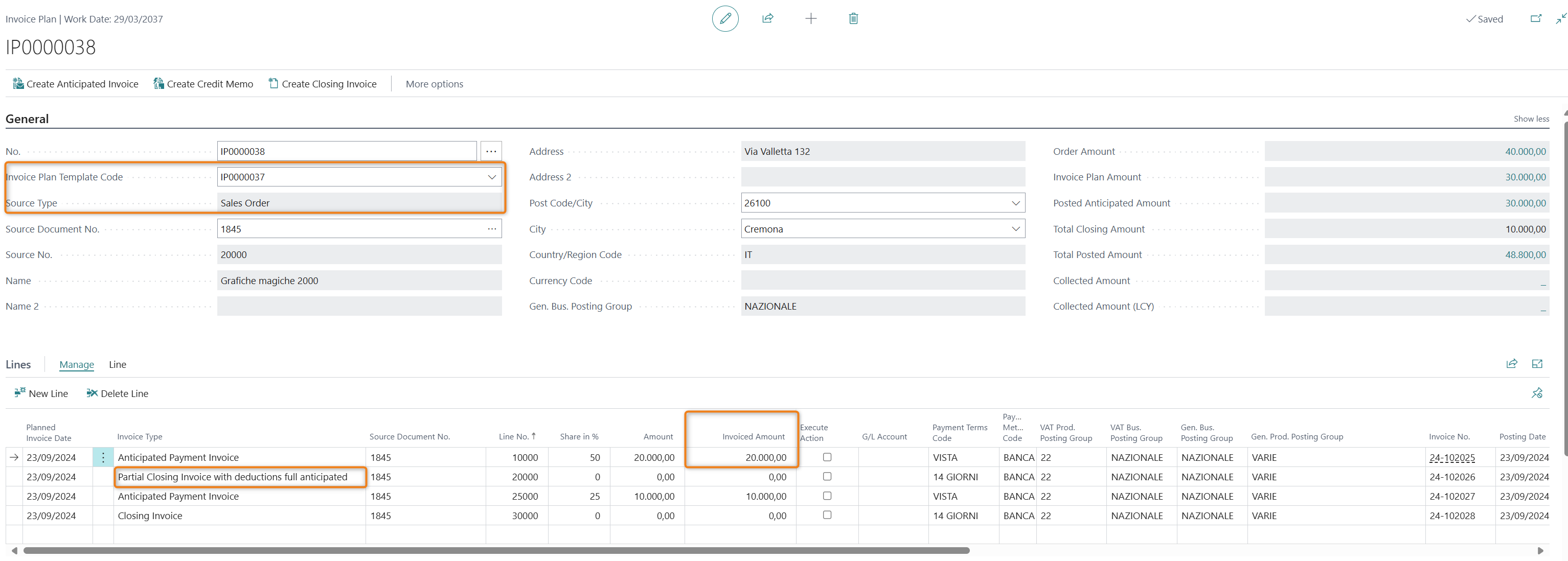Toggle Execute Action for line 30000

coord(827,515)
